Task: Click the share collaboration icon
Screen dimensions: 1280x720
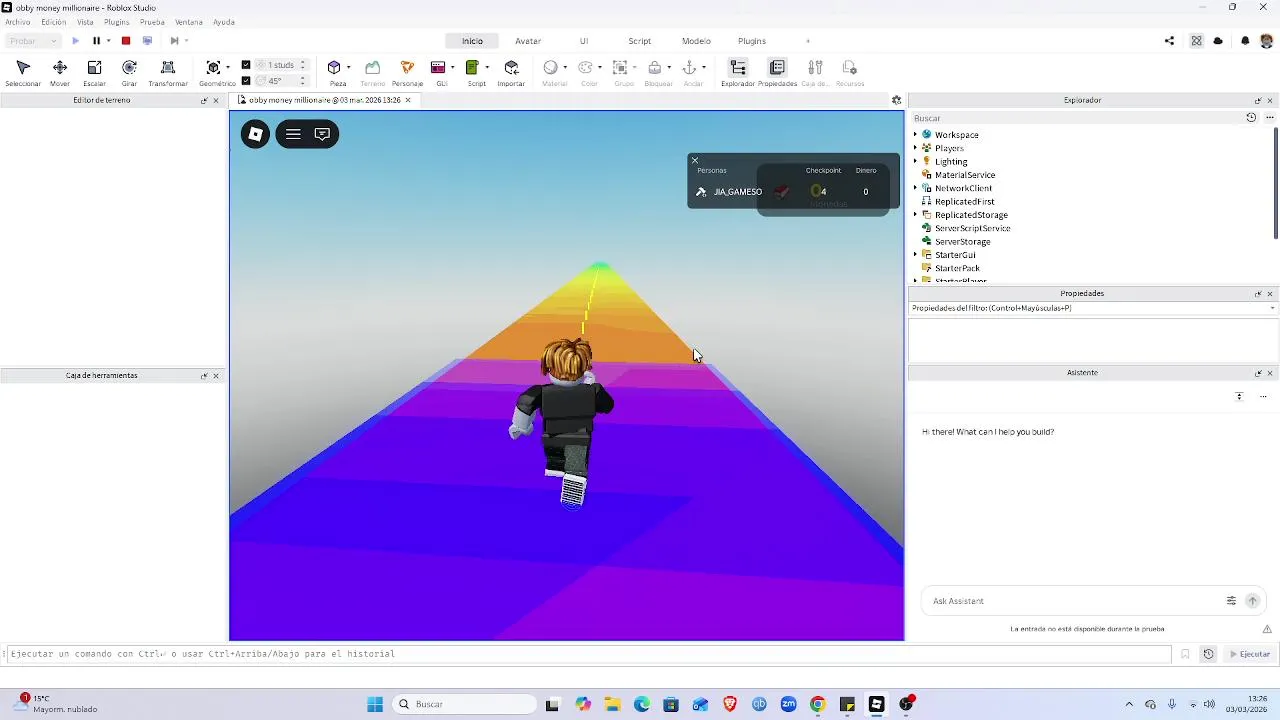Action: (x=1169, y=41)
